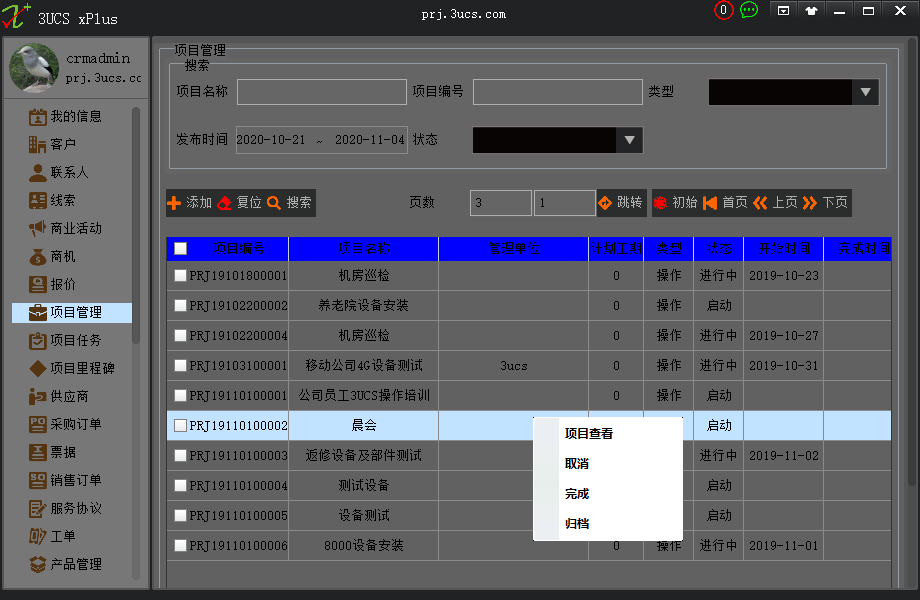920x600 pixels.
Task: Click the sidebar vertical scrollbar
Action: (136, 225)
